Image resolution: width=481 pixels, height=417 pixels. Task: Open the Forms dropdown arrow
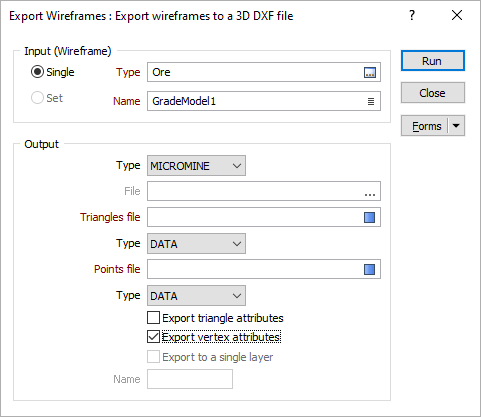coord(456,126)
